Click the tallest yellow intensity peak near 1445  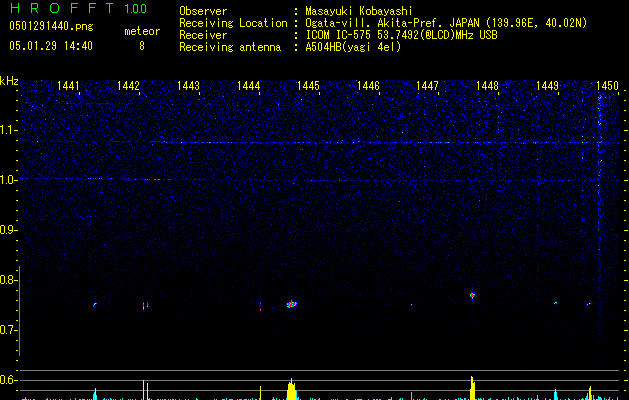point(292,389)
